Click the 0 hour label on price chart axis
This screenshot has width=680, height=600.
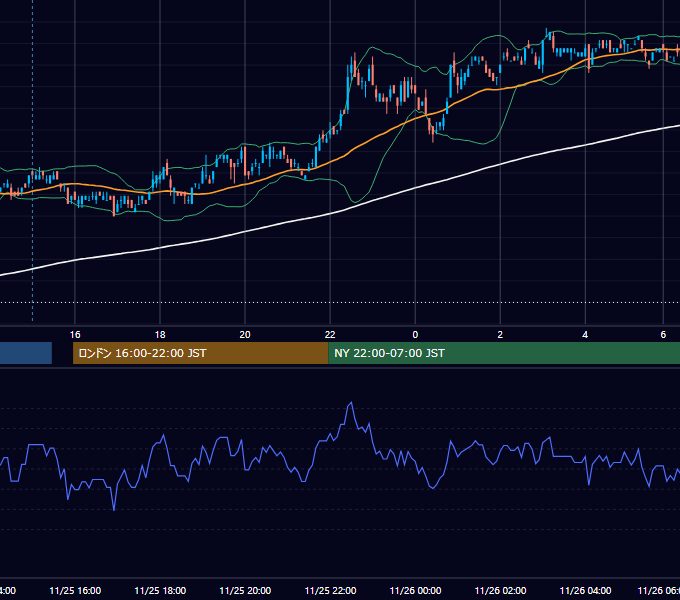(415, 335)
